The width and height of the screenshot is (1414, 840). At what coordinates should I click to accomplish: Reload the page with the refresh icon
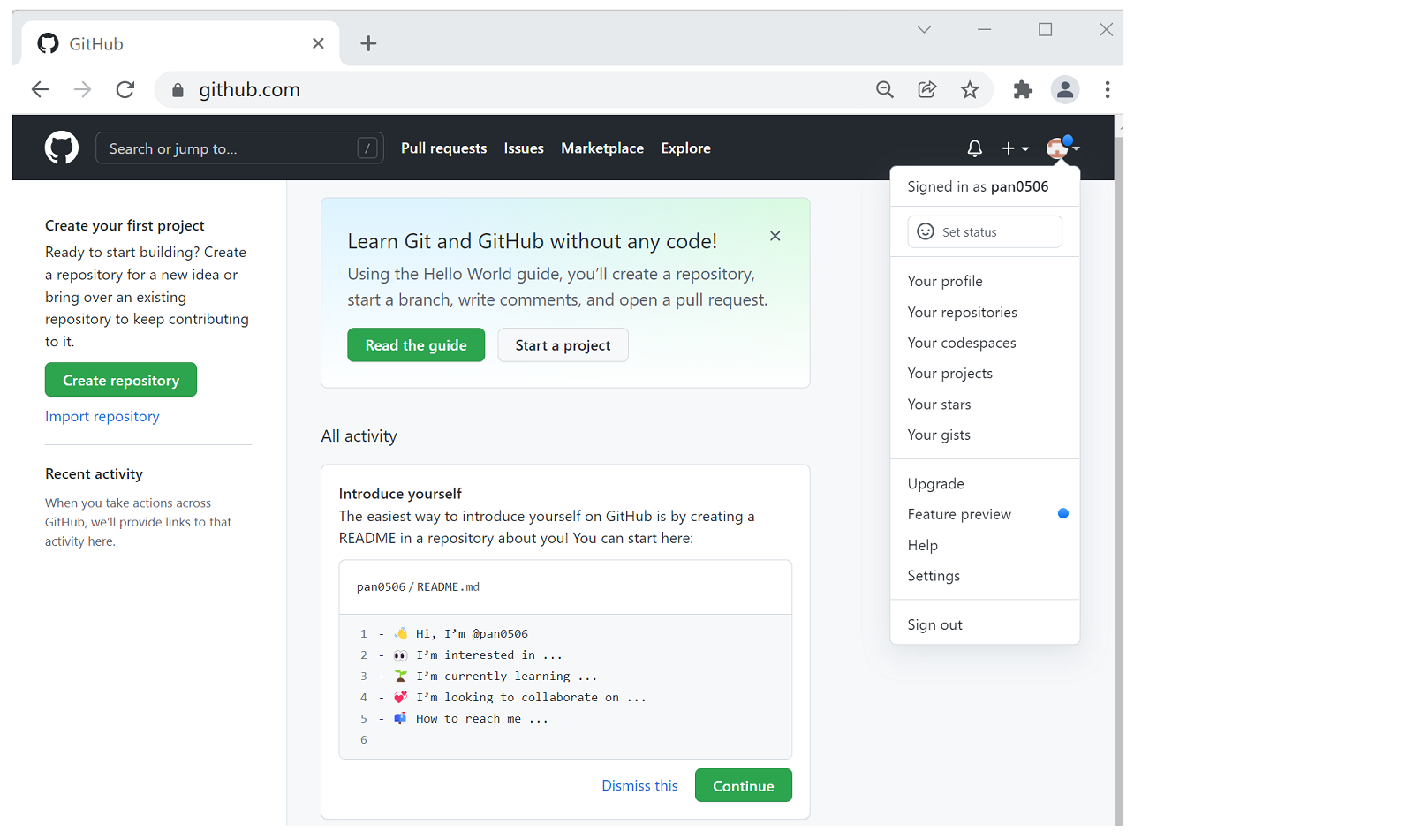[x=125, y=89]
